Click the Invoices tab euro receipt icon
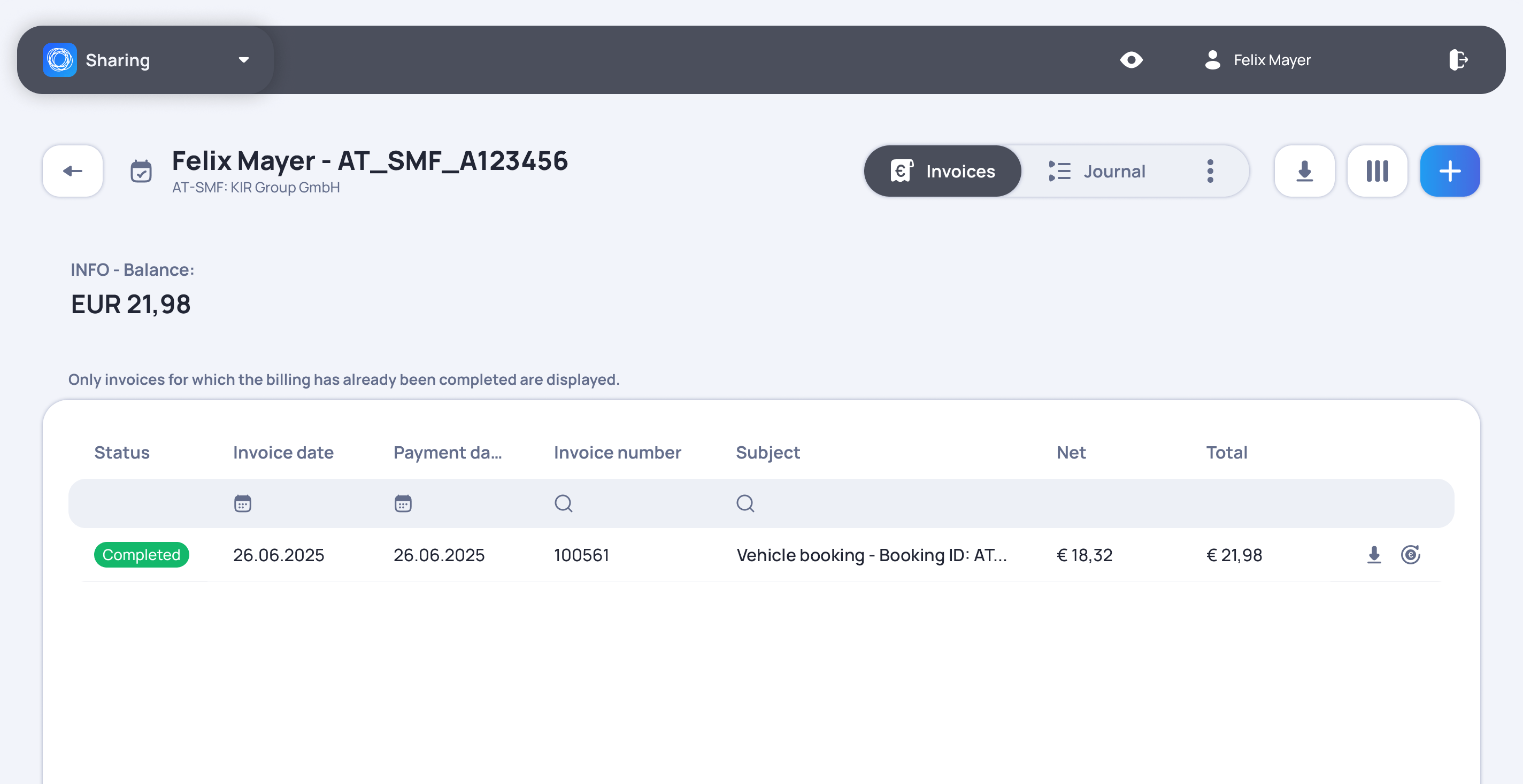 coord(902,172)
